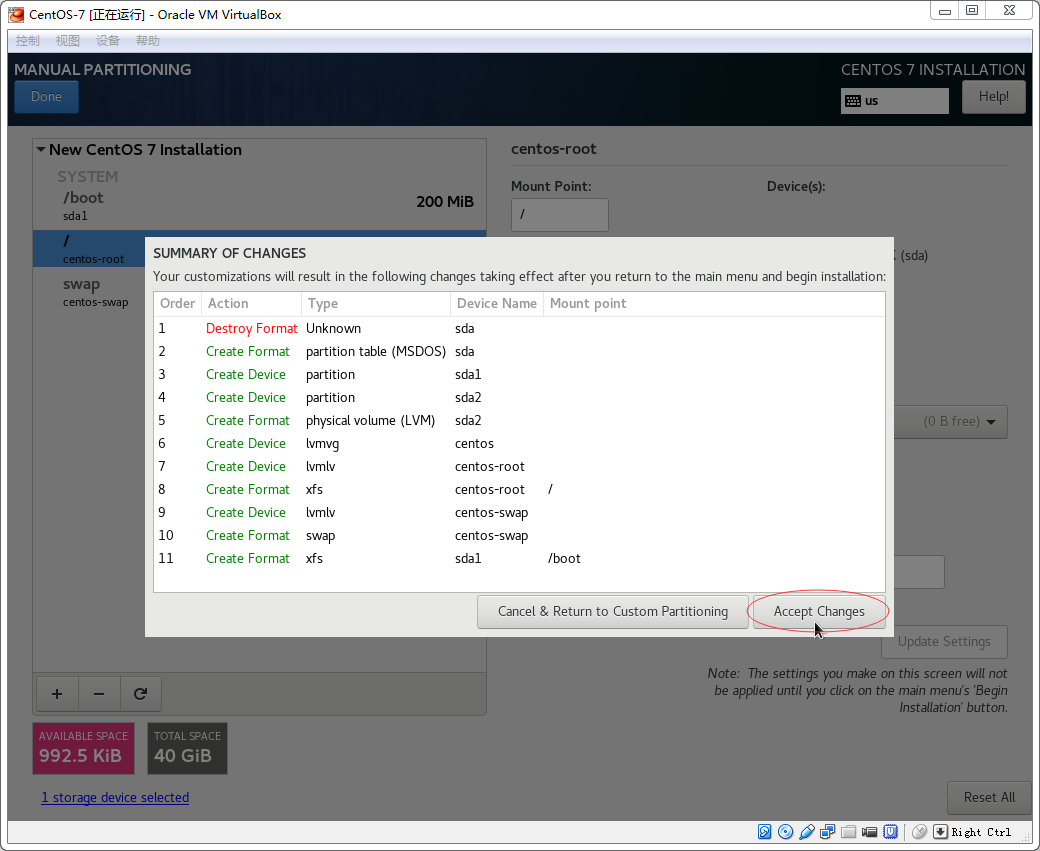Click the plus add mount point button

coord(57,694)
